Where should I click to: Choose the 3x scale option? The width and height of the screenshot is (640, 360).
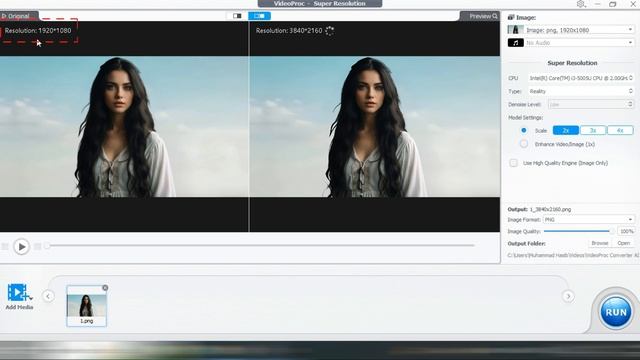pos(593,130)
